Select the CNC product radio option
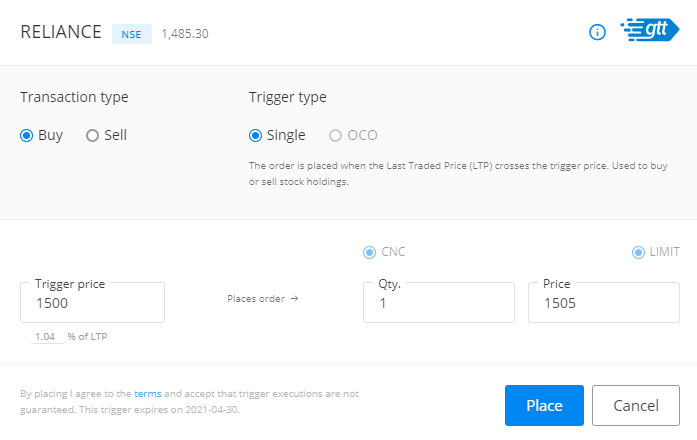The image size is (697, 440). coord(369,252)
